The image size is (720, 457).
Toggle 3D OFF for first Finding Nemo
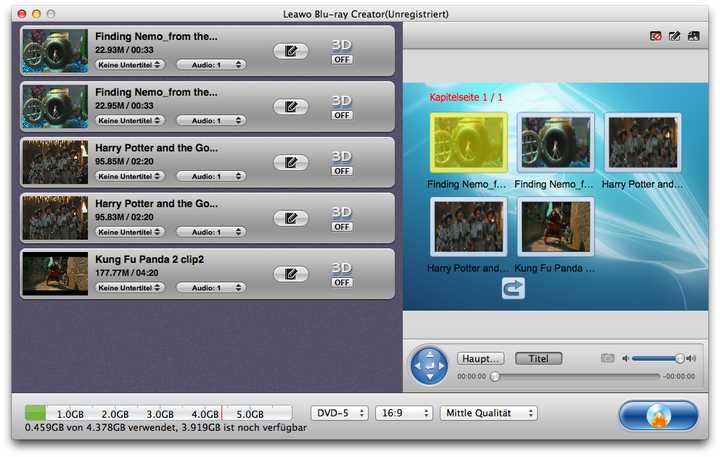(x=342, y=59)
